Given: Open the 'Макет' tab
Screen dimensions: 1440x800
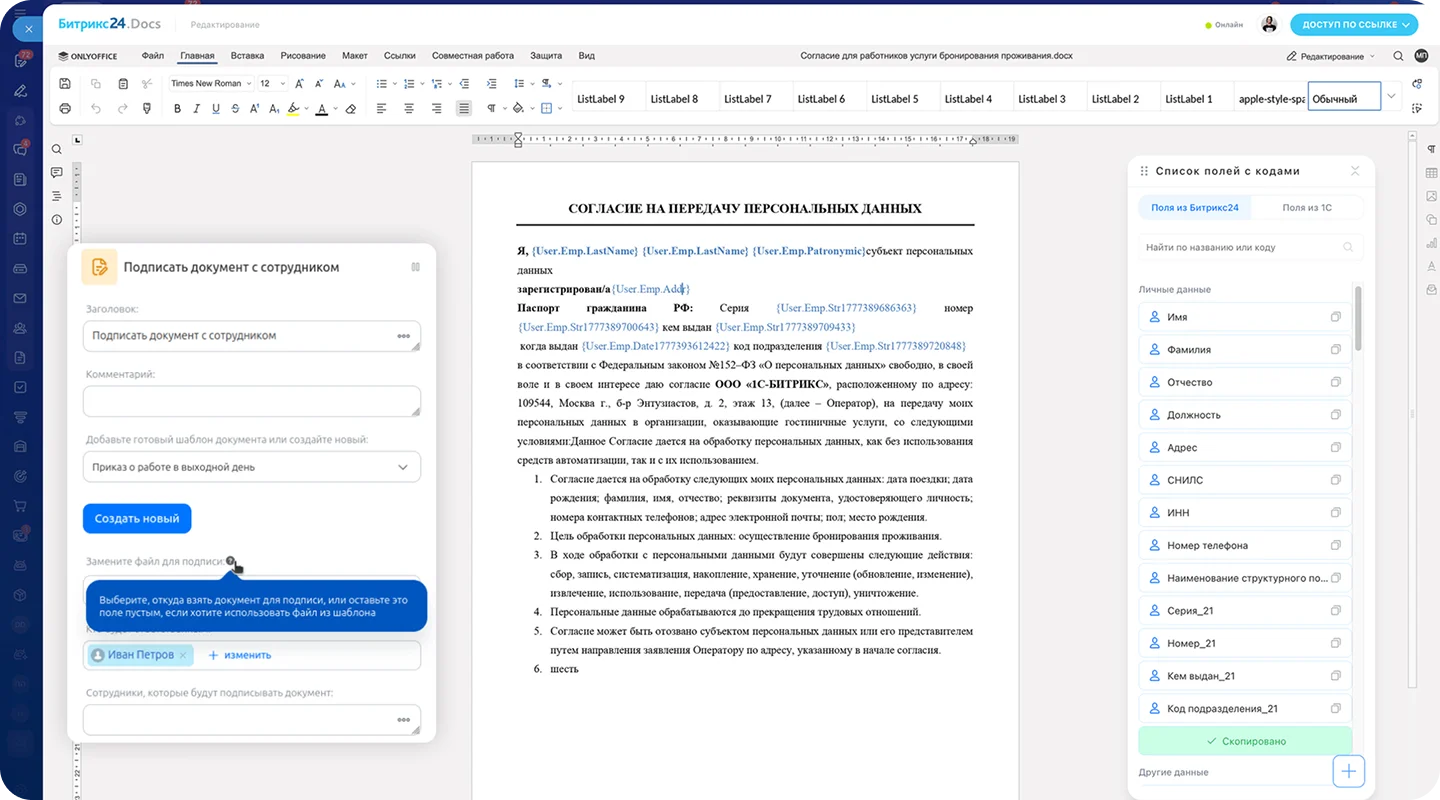Looking at the screenshot, I should [x=354, y=56].
